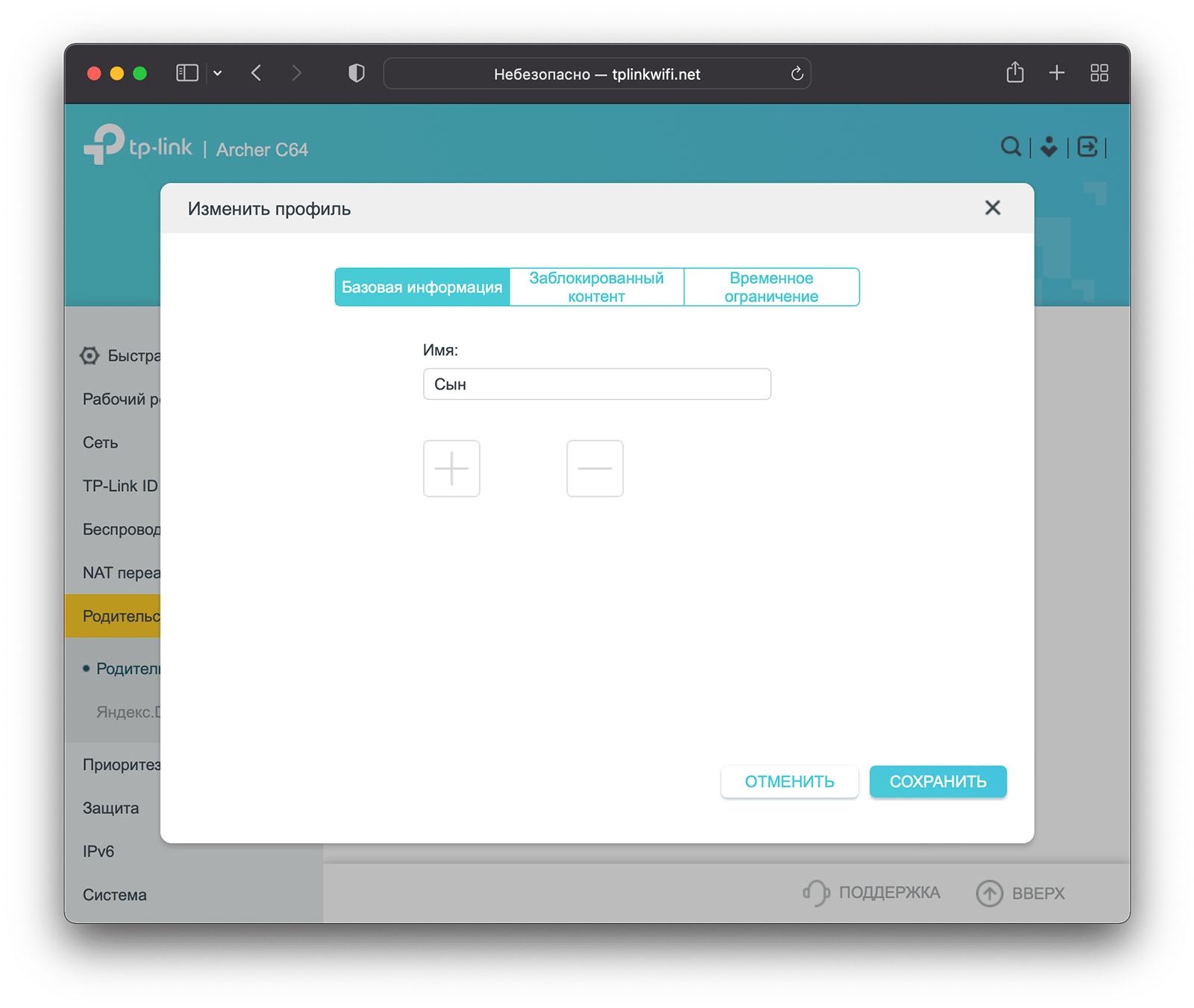
Task: Click the logout icon in header
Action: pos(1087,147)
